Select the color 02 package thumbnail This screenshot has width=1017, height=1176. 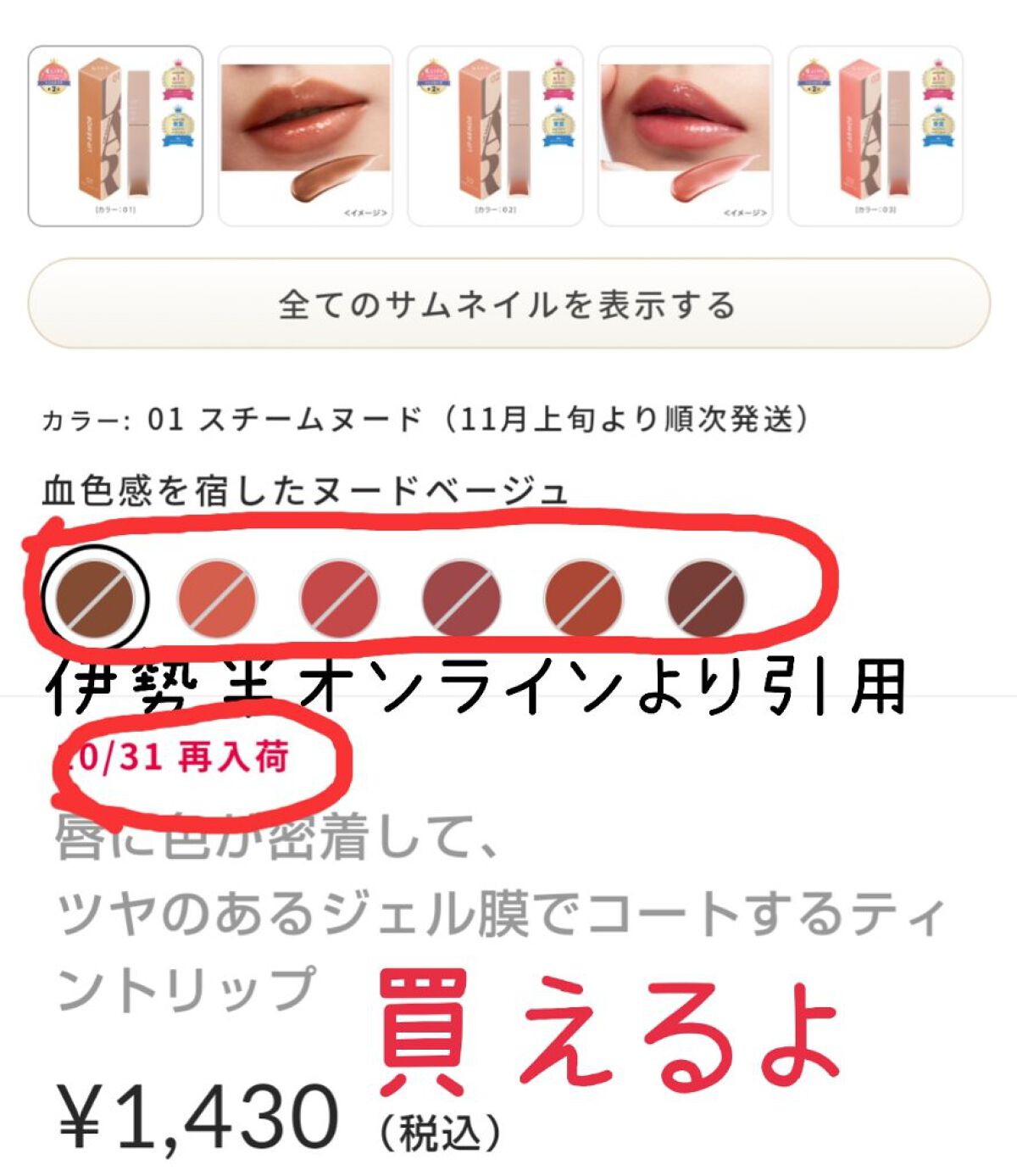(x=495, y=136)
